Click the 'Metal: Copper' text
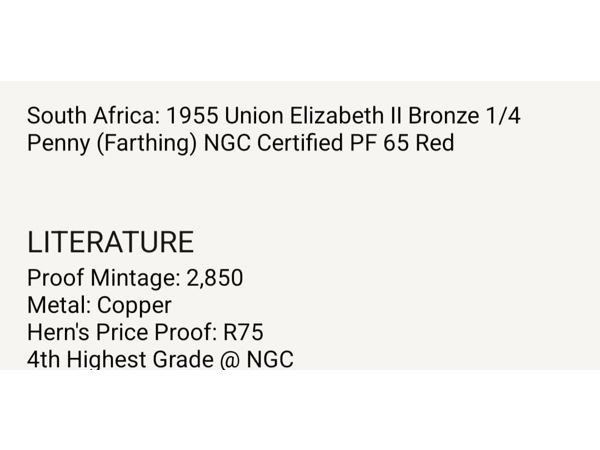Image resolution: width=600 pixels, height=450 pixels. 99,305
